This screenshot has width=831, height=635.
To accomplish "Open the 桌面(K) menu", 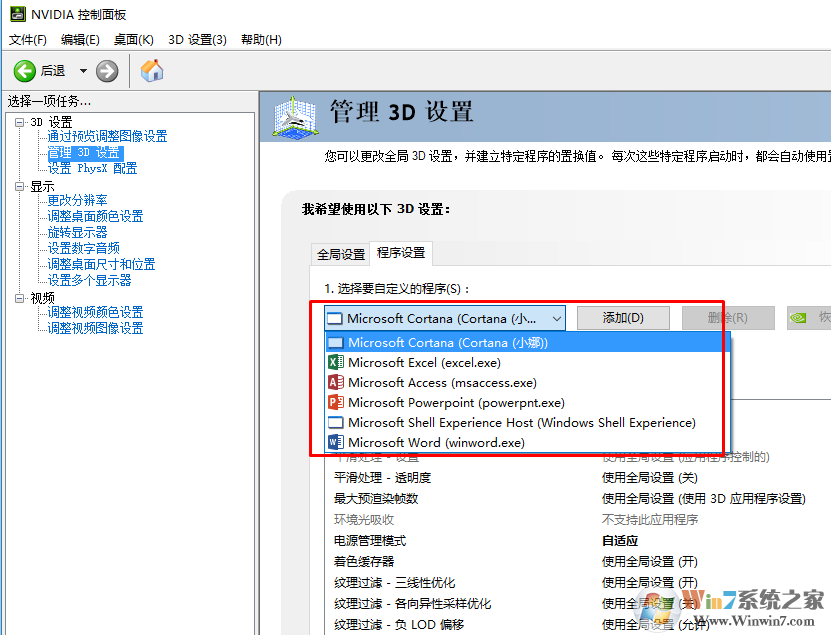I will click(134, 40).
